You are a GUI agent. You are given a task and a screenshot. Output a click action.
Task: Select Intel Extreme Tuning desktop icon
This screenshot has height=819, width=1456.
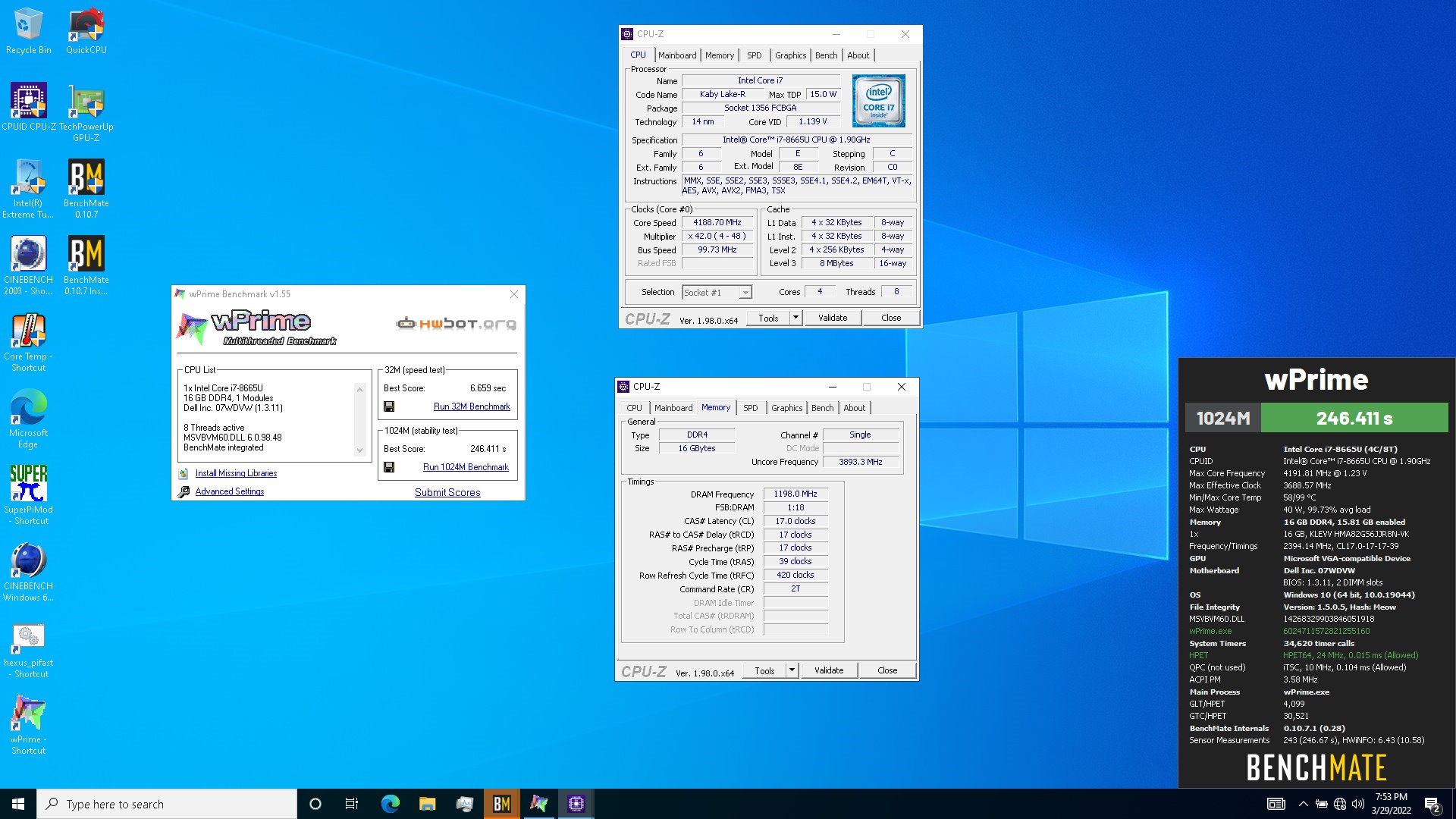pyautogui.click(x=28, y=190)
